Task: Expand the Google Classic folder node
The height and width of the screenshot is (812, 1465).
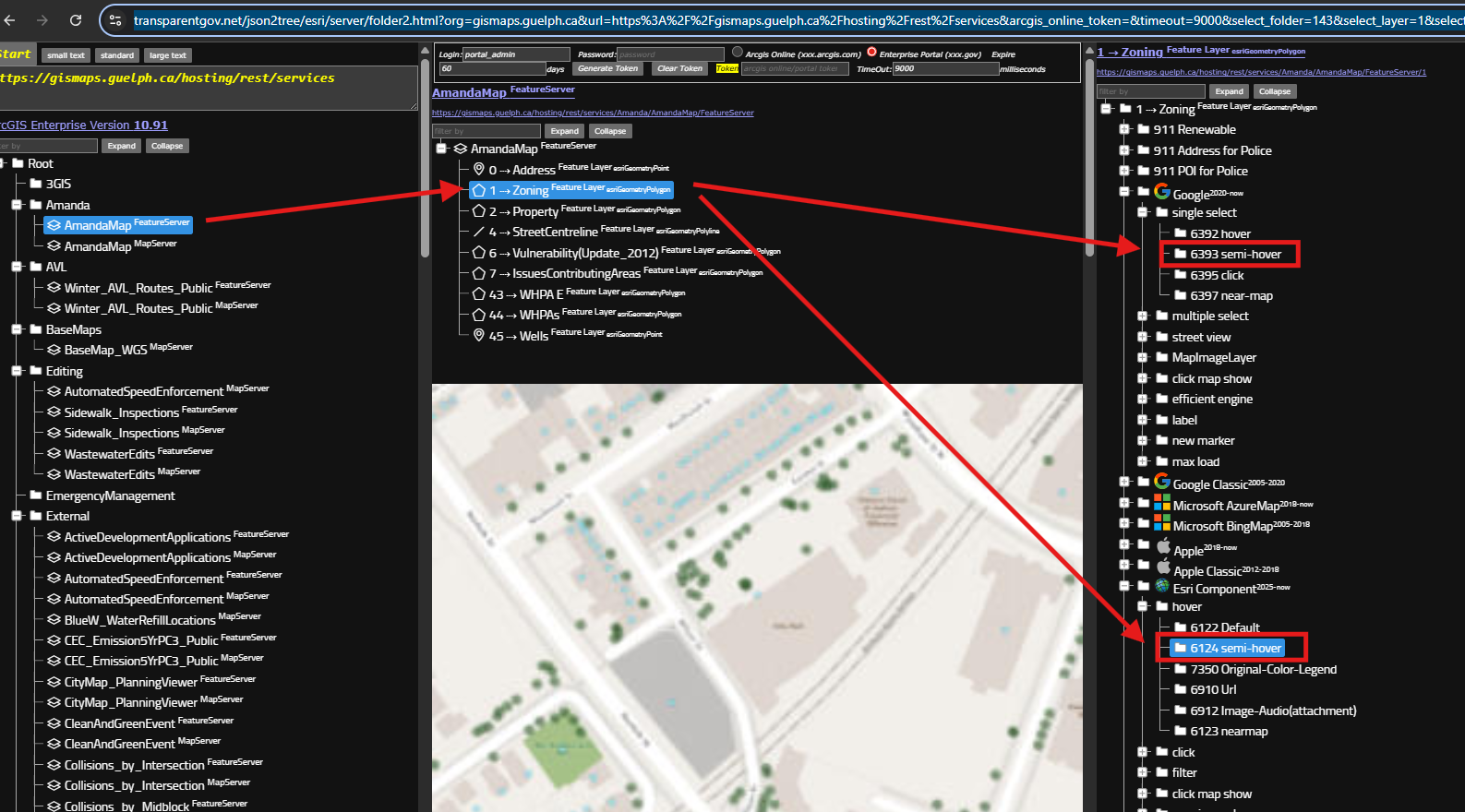Action: [1124, 482]
